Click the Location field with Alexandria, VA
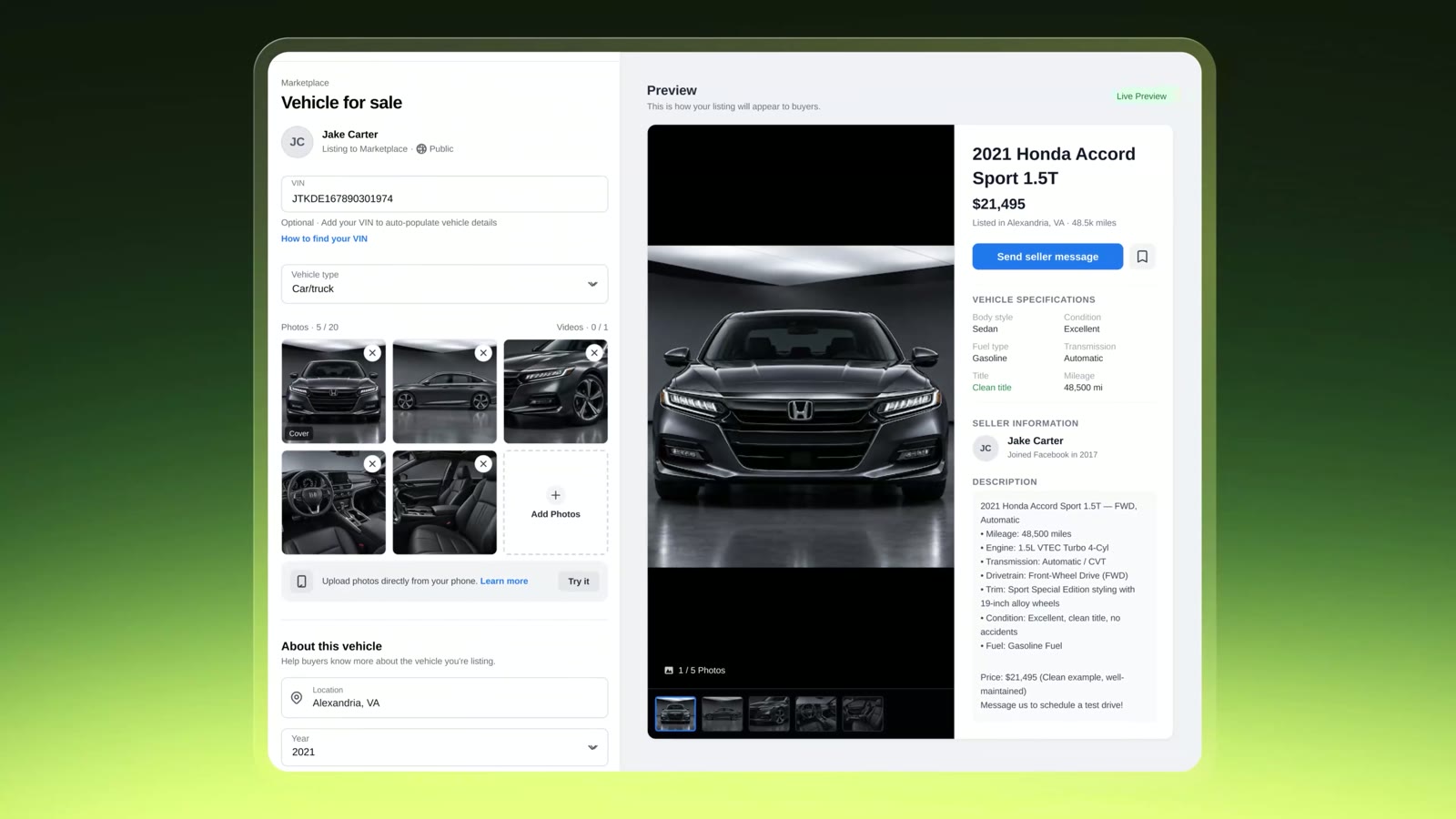The image size is (1456, 819). tap(444, 697)
